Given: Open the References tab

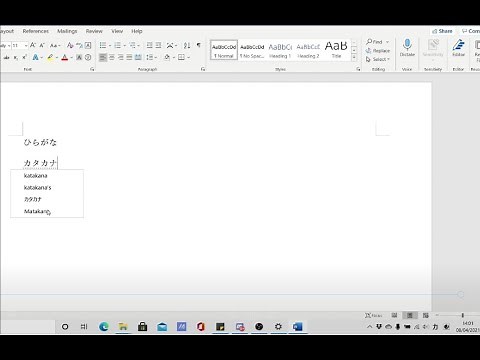Looking at the screenshot, I should (x=36, y=31).
